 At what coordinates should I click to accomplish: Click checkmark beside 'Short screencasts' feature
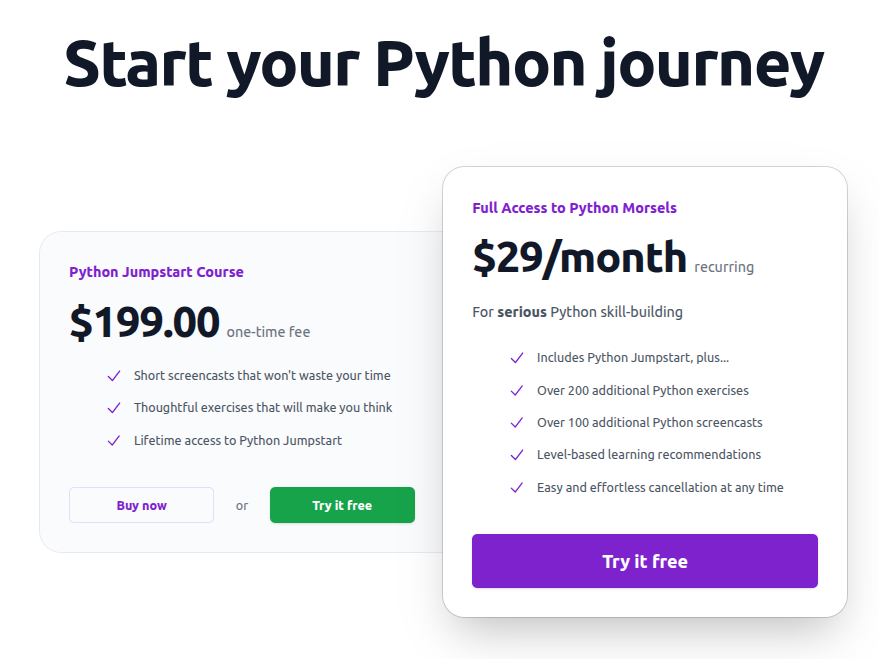click(114, 376)
